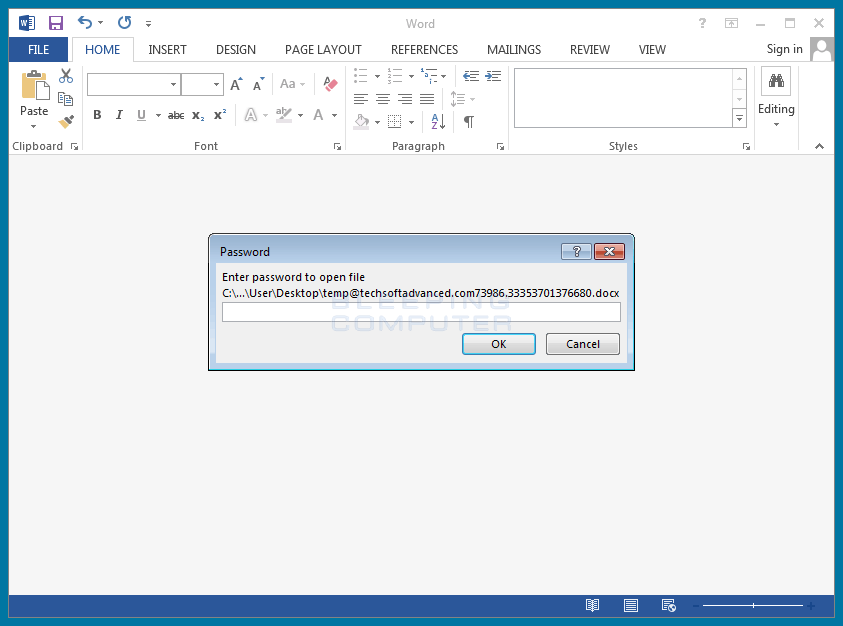Click the Multilevel List icon
843x626 pixels.
(x=429, y=75)
